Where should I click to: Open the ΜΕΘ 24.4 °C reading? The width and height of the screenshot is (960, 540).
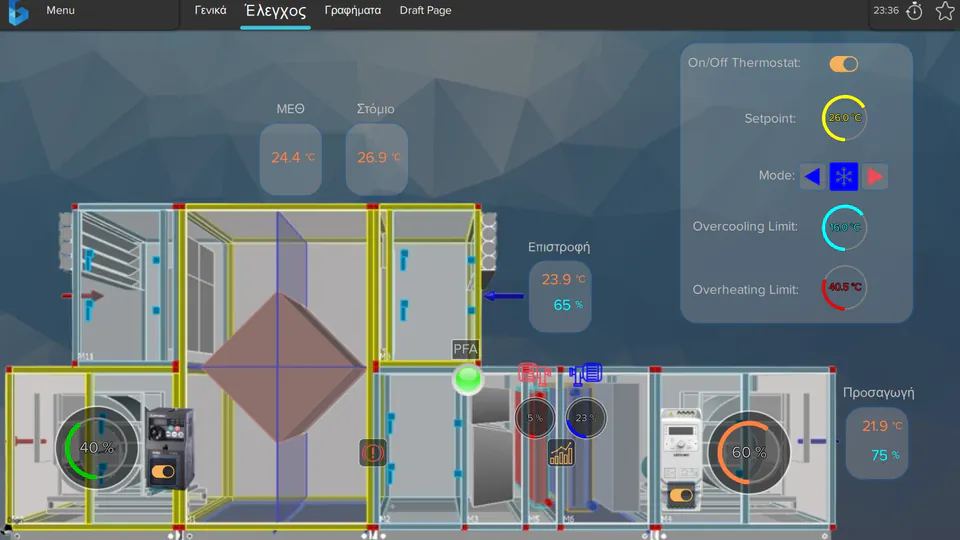(x=291, y=159)
